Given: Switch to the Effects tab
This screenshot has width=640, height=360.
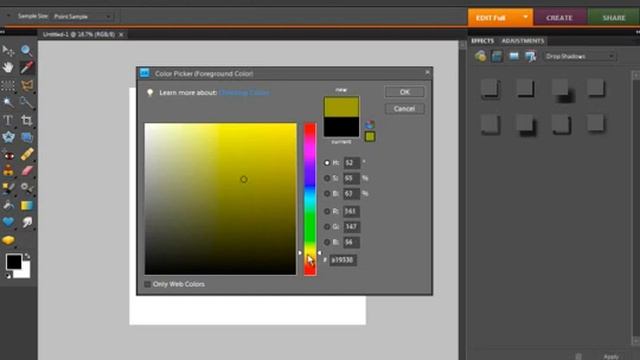Looking at the screenshot, I should point(482,41).
